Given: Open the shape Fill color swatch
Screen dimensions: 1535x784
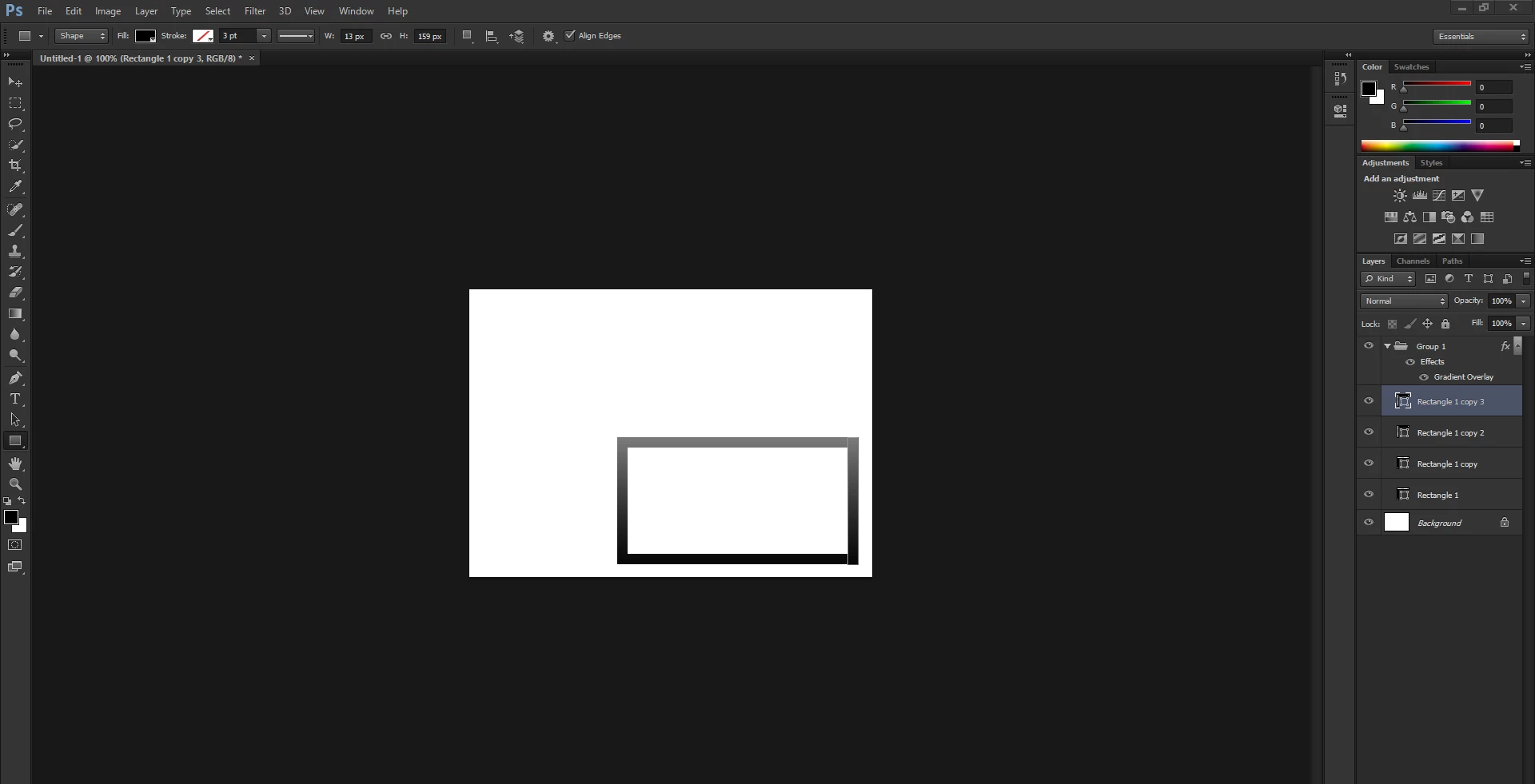Looking at the screenshot, I should [x=146, y=36].
